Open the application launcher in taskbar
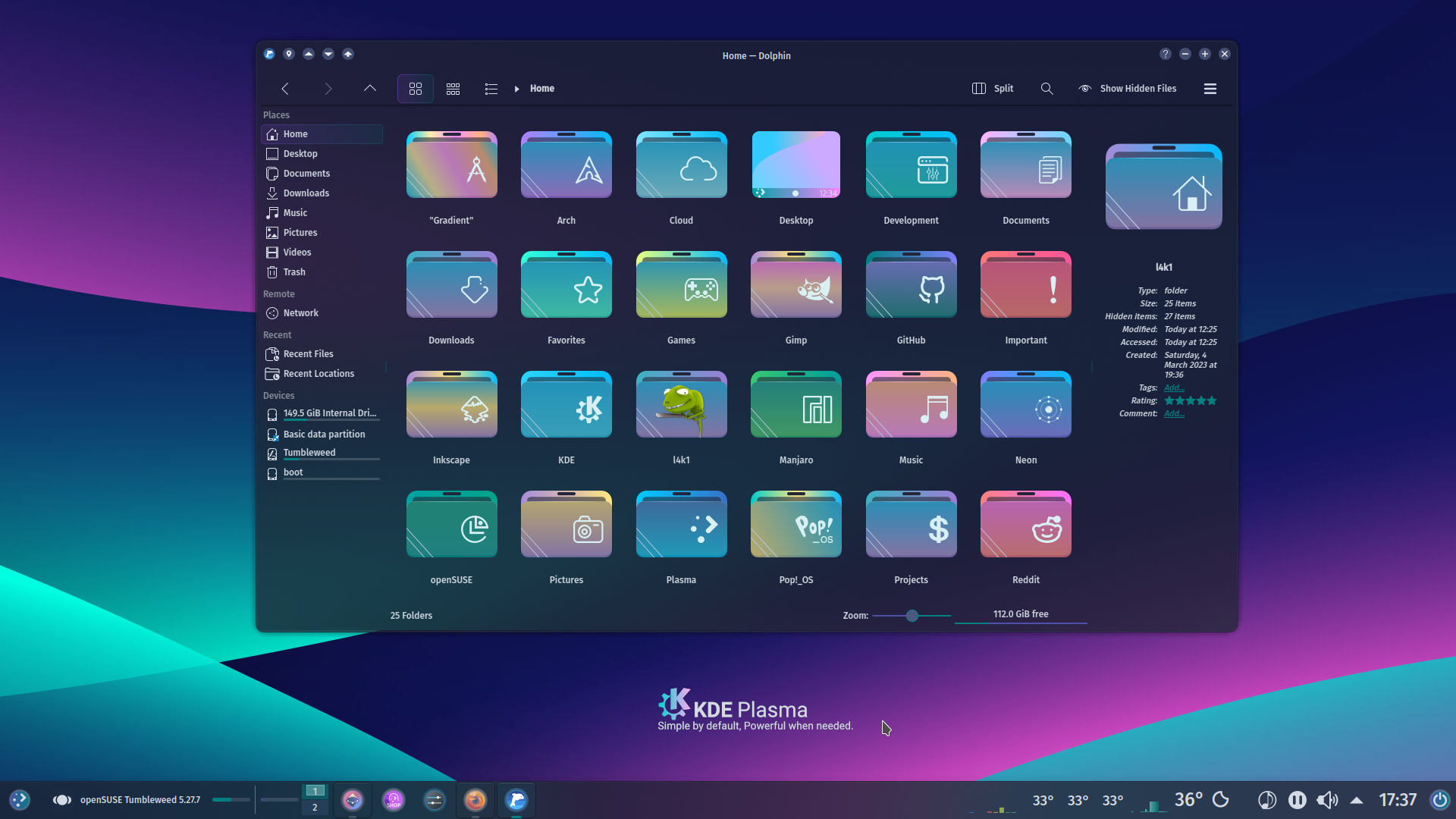 click(20, 800)
